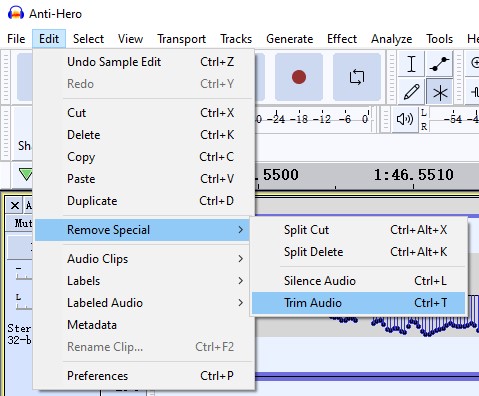Toggle the Loop button
The width and height of the screenshot is (479, 396).
click(x=357, y=77)
